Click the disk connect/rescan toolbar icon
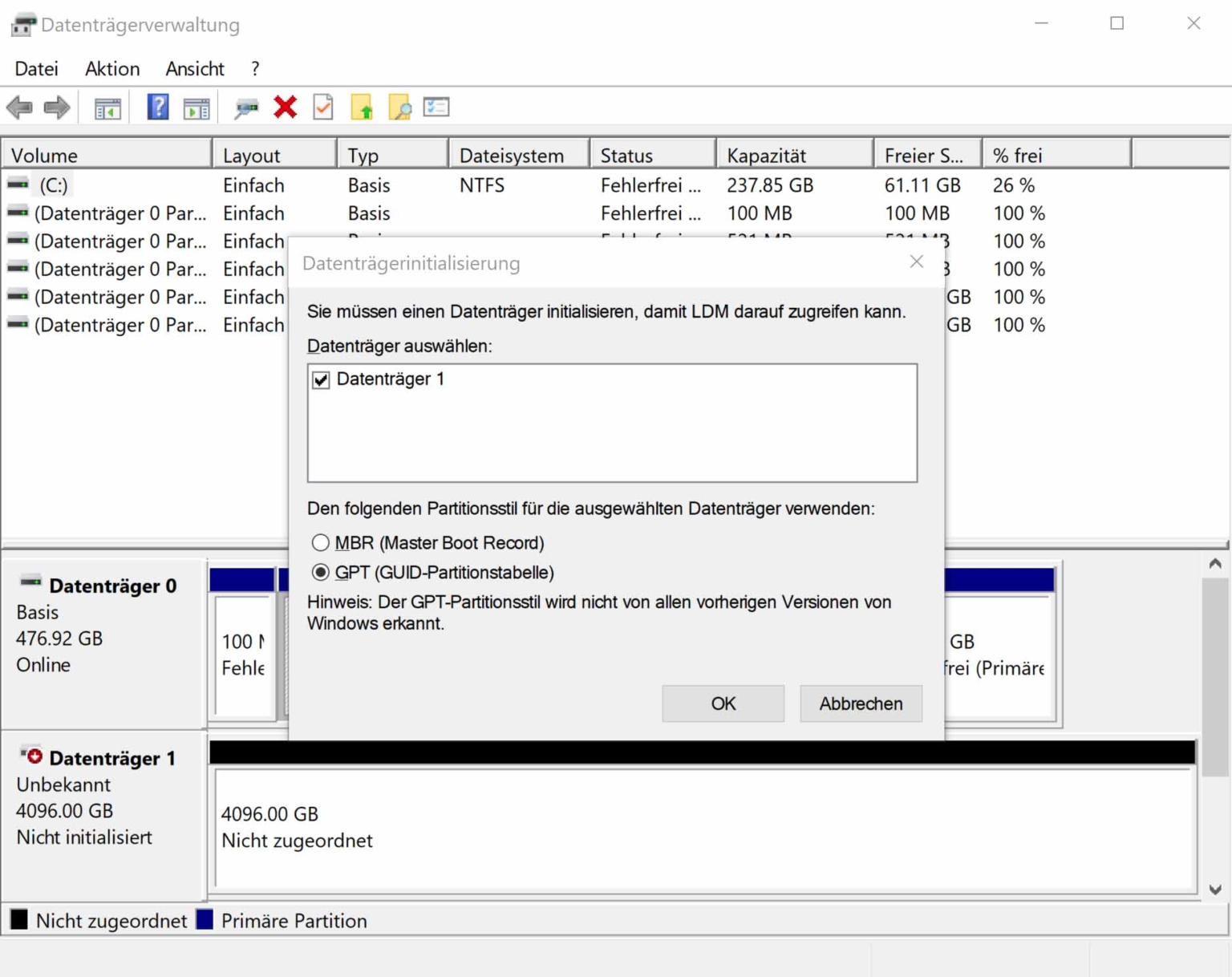 click(246, 107)
